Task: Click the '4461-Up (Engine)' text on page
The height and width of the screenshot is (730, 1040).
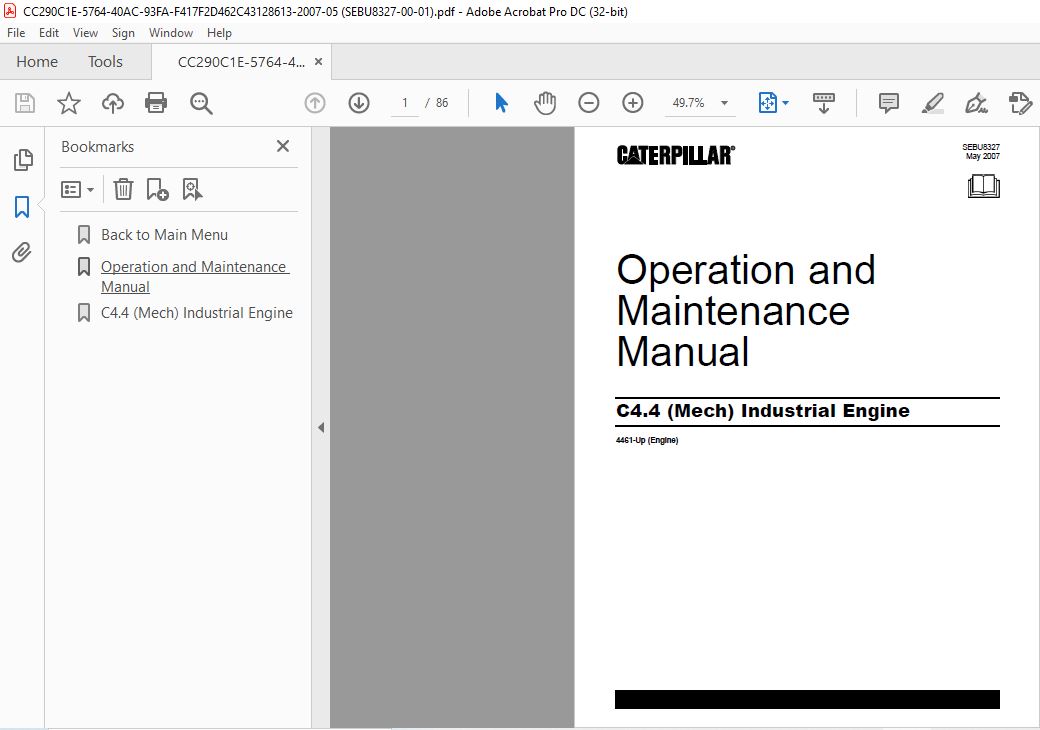Action: coord(647,440)
